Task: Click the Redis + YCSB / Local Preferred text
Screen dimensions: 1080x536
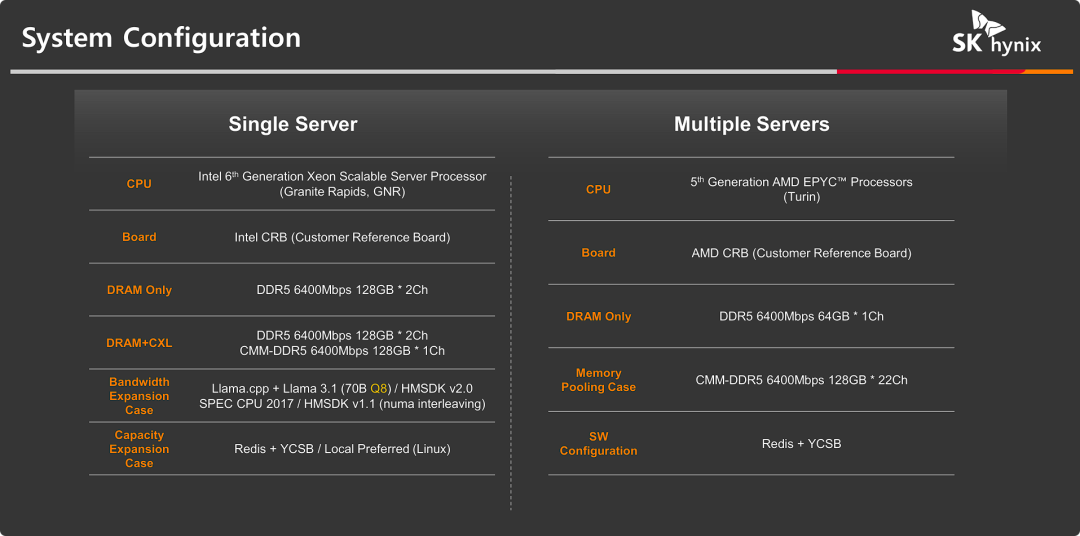Action: point(342,449)
